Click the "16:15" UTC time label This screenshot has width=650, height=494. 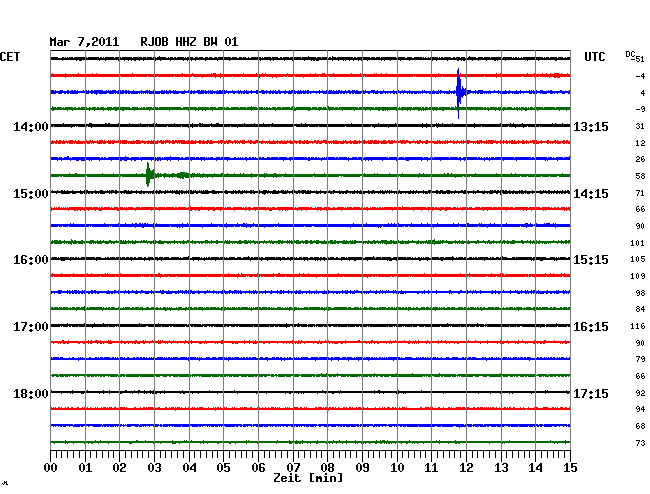tap(591, 327)
